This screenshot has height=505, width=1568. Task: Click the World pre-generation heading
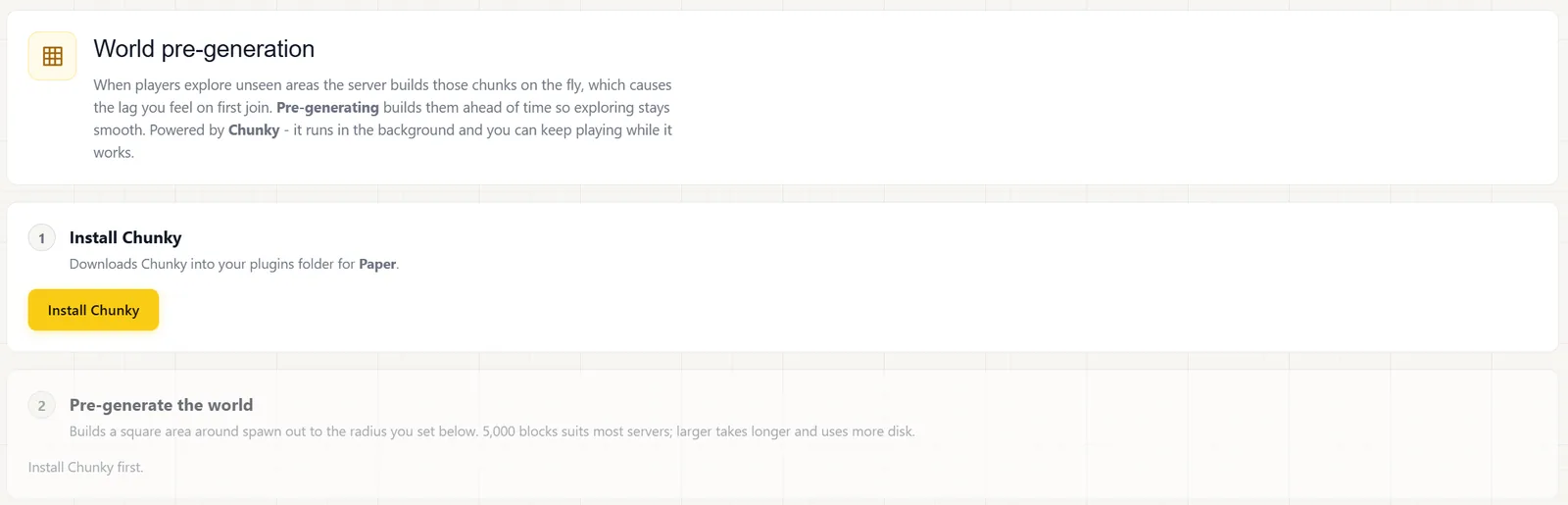click(x=204, y=49)
